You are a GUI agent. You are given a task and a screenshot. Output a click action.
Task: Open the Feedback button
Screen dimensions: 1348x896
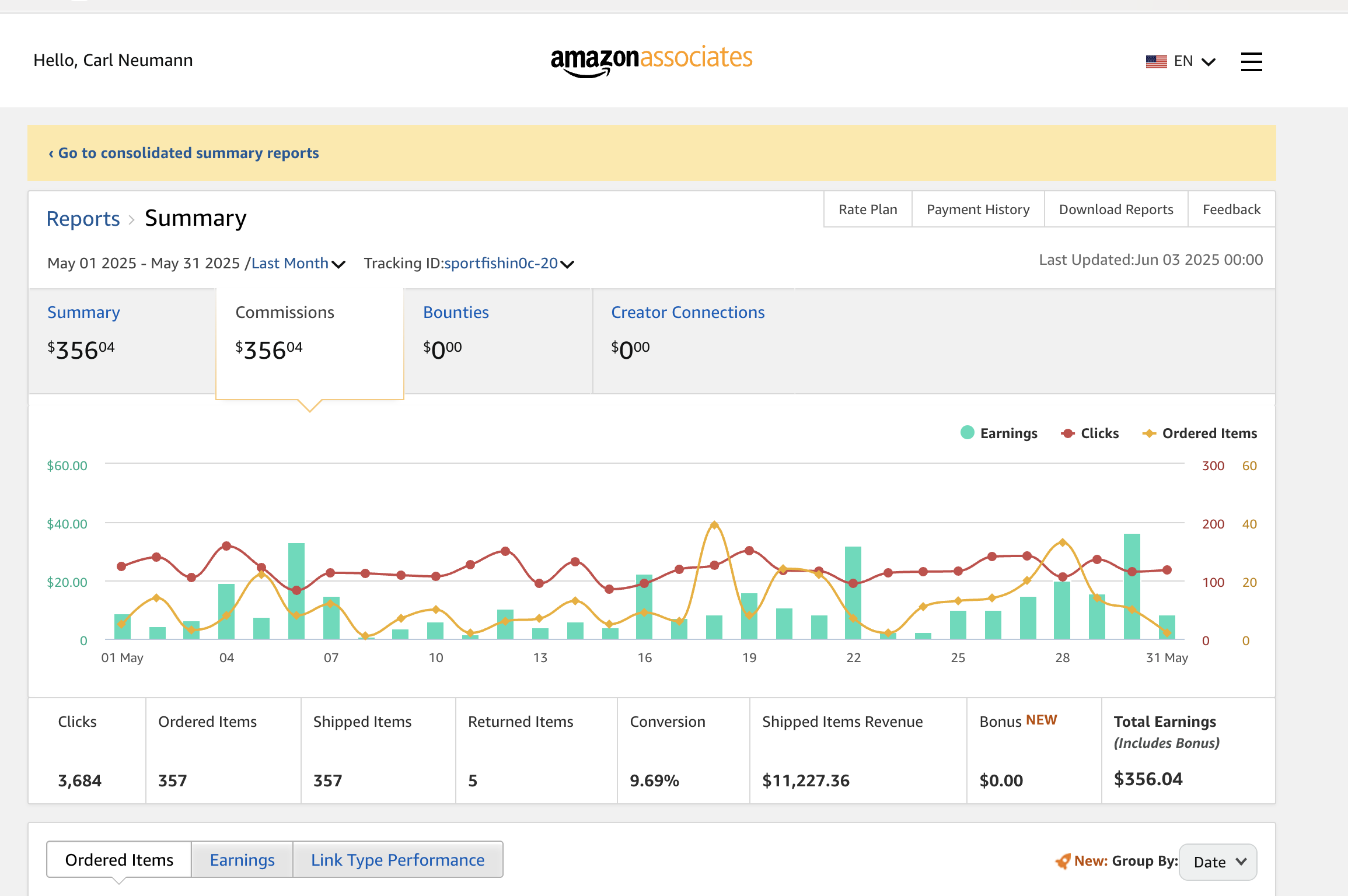click(1231, 209)
